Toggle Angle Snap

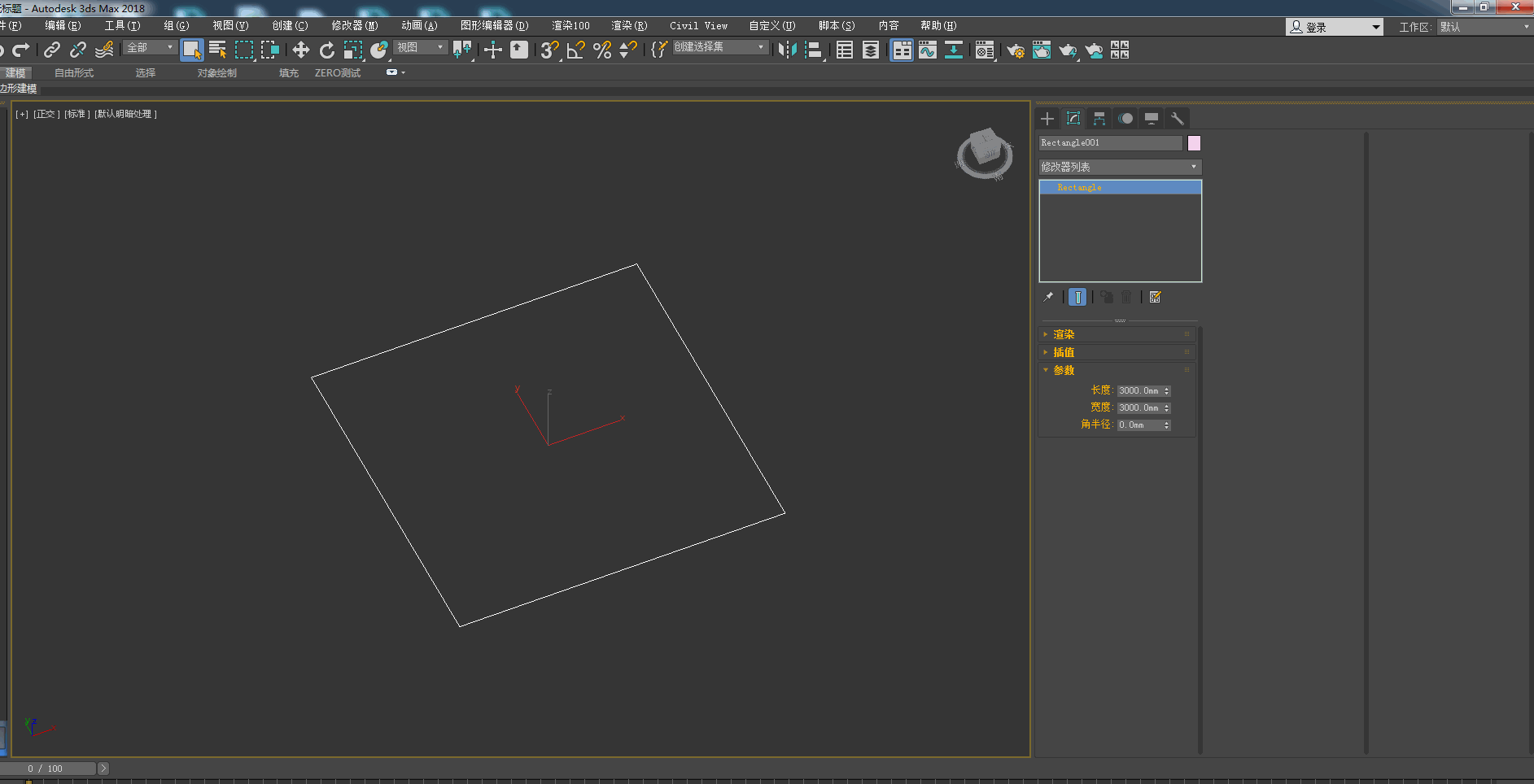point(576,50)
